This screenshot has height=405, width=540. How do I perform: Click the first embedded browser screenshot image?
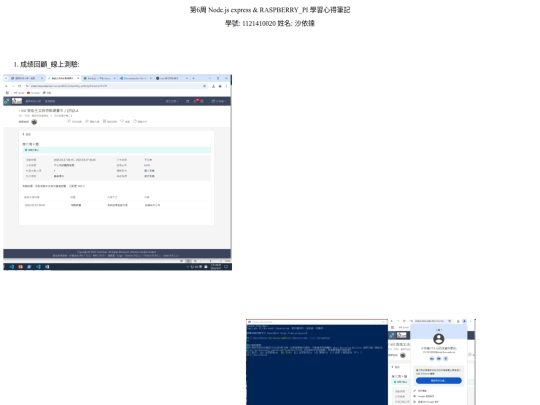[x=117, y=172]
